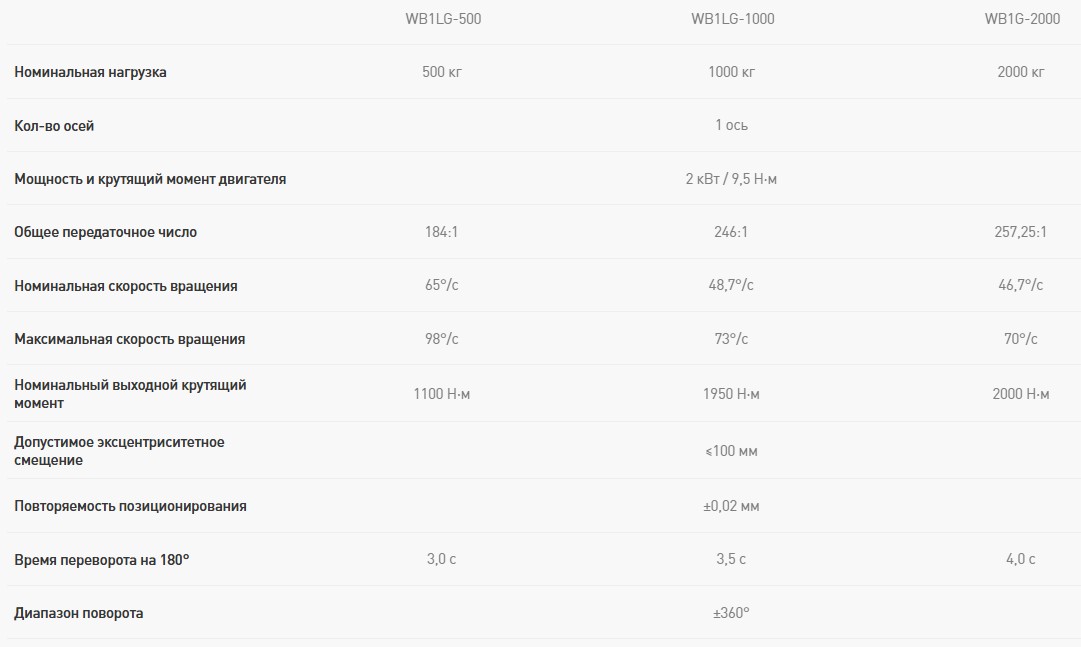Click the WB1G-2000 column header
This screenshot has width=1081, height=647.
(x=1021, y=19)
